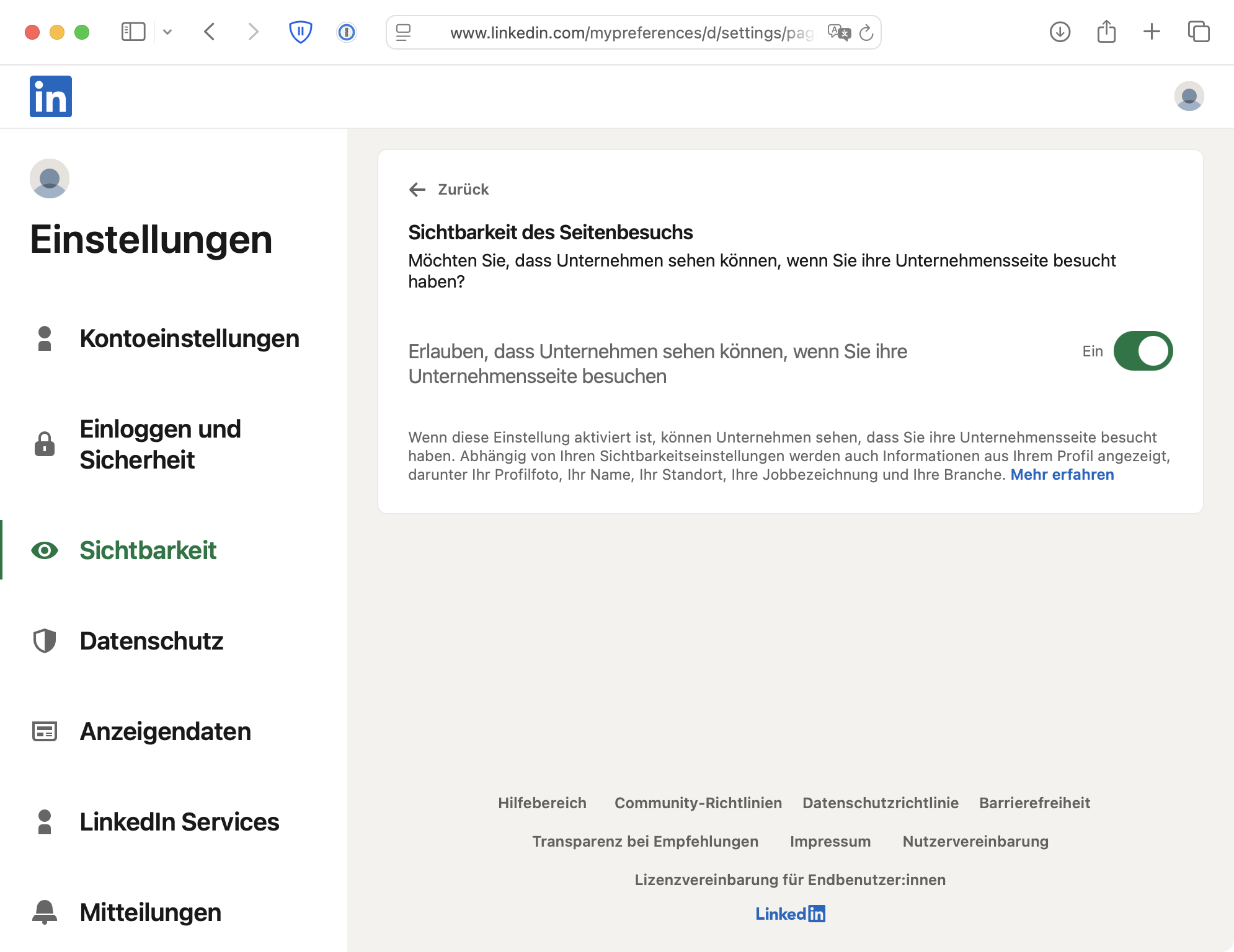
Task: Click the Share icon in Safari toolbar
Action: (1106, 32)
